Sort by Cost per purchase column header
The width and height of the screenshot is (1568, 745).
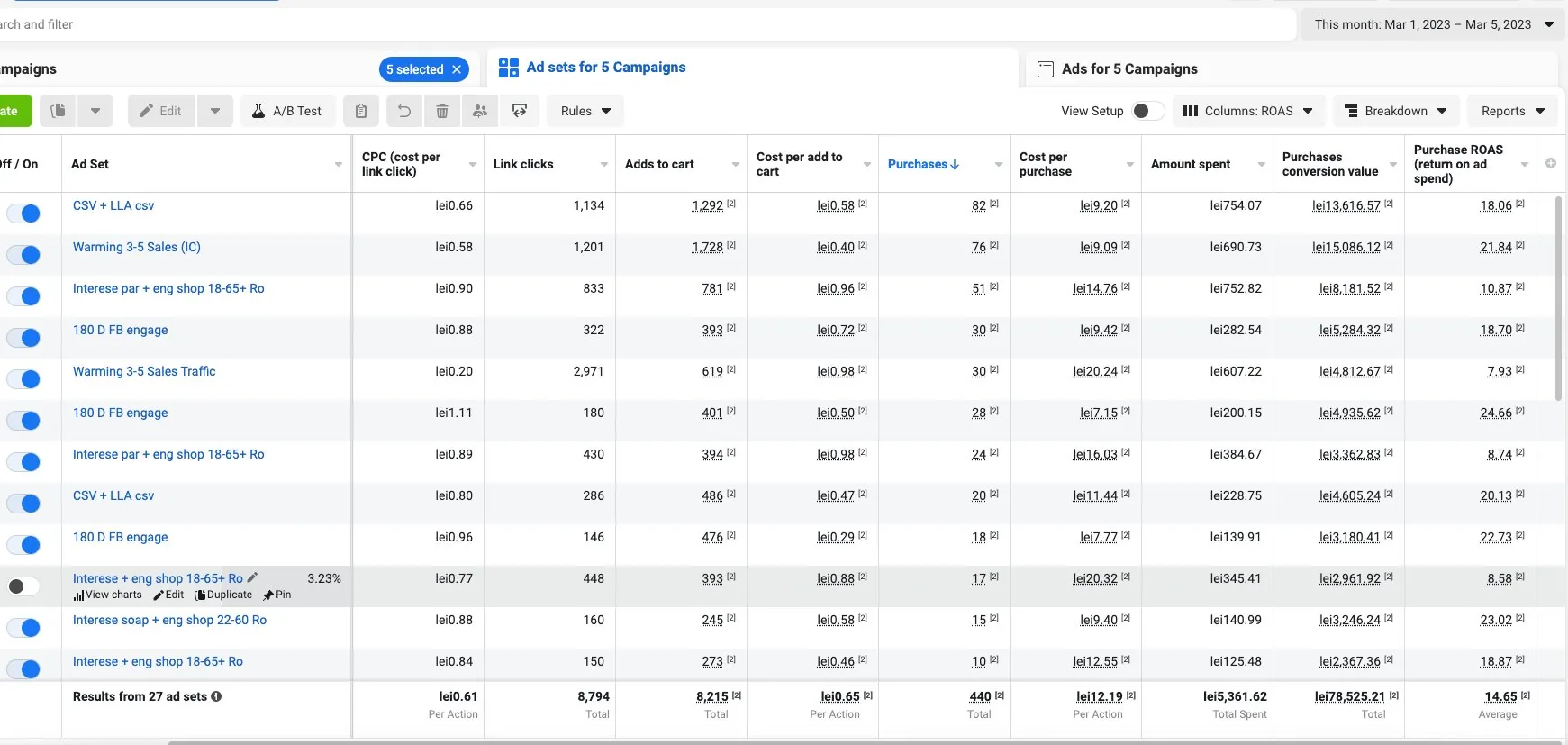(x=1045, y=164)
